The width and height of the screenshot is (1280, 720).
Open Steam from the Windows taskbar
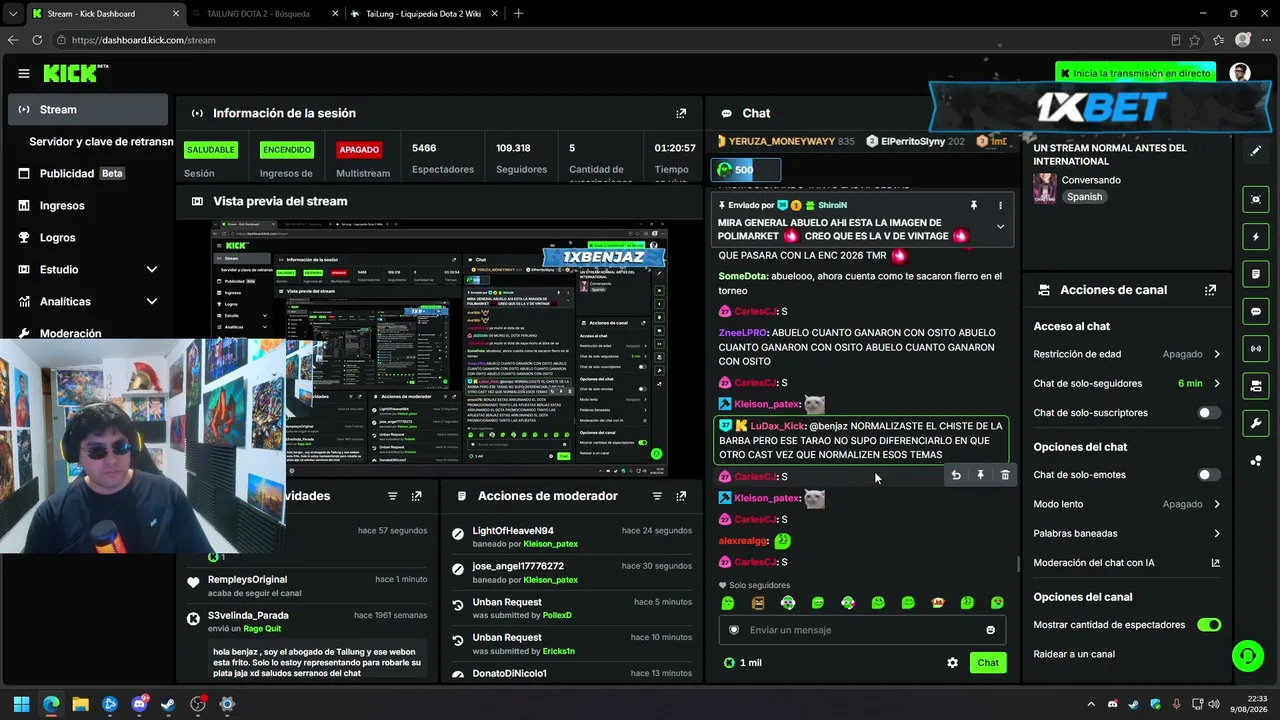168,704
